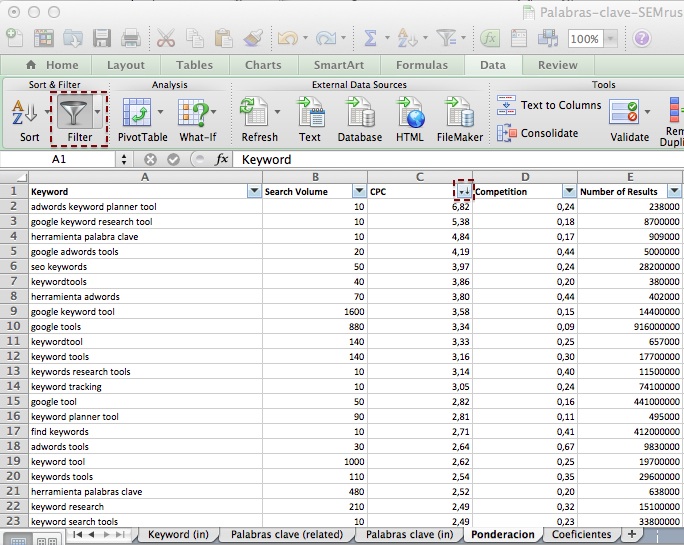The height and width of the screenshot is (545, 684).
Task: Click the Paste clipboard icon
Action: pos(223,38)
